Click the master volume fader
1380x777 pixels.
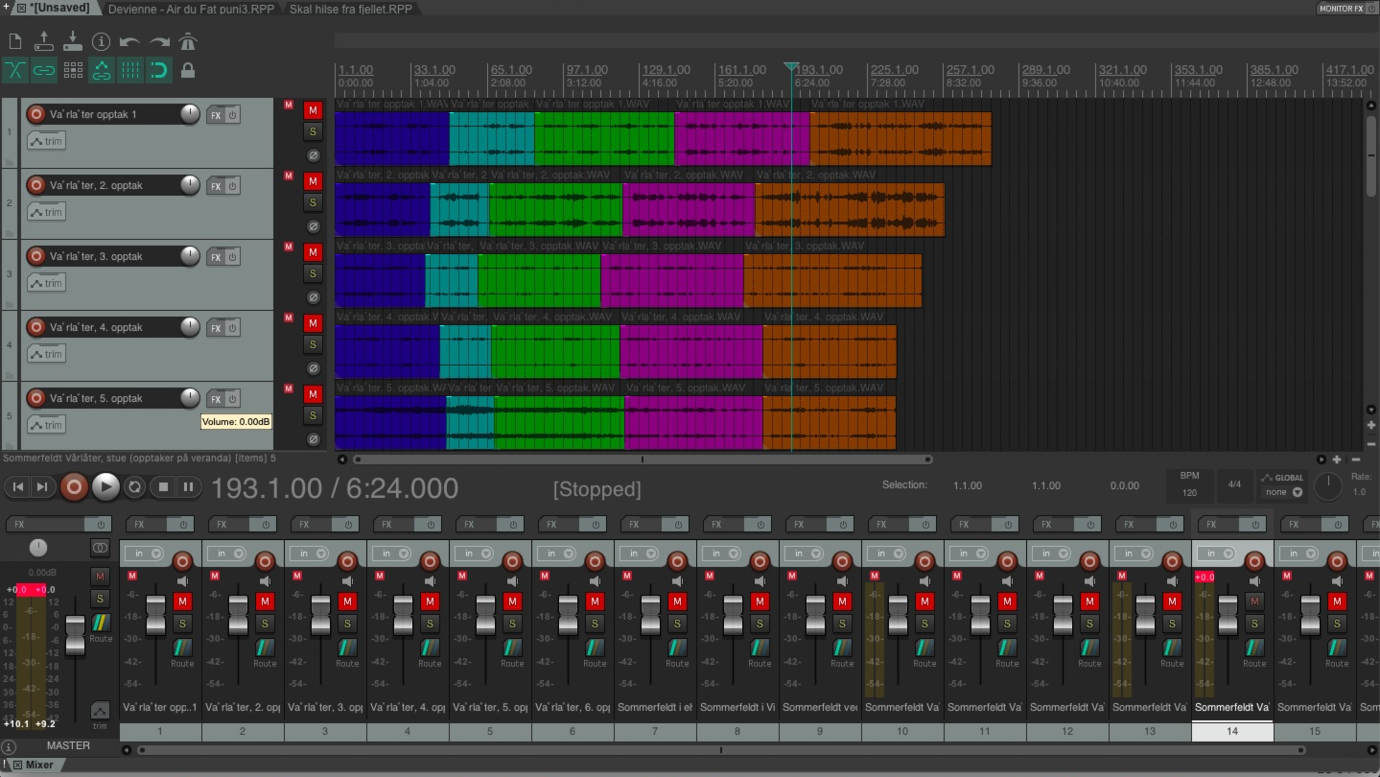pos(75,636)
